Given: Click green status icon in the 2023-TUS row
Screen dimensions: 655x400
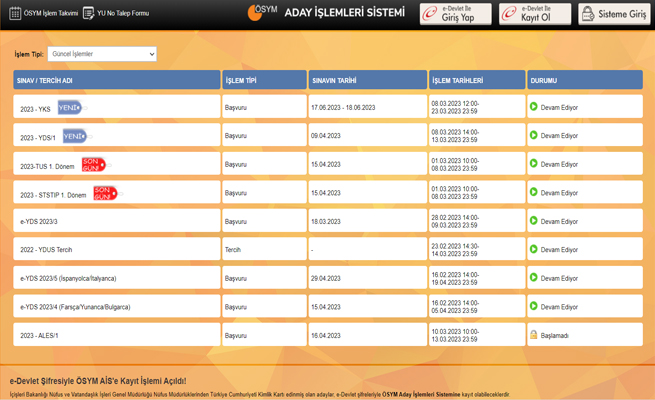Looking at the screenshot, I should click(533, 164).
